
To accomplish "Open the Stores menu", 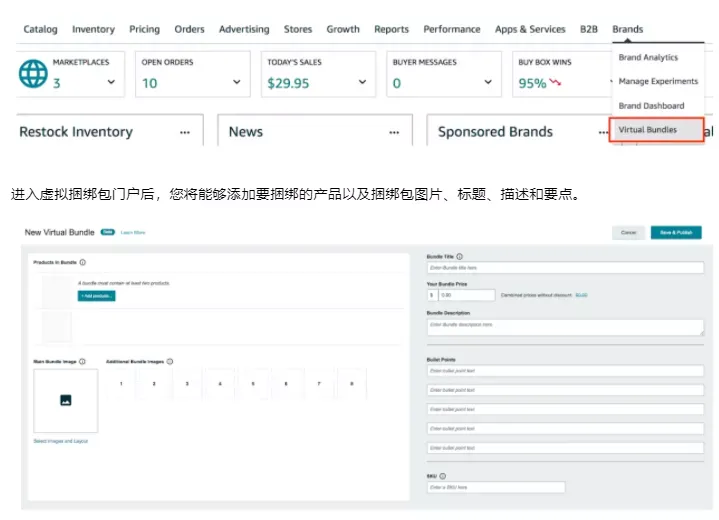I will click(298, 29).
